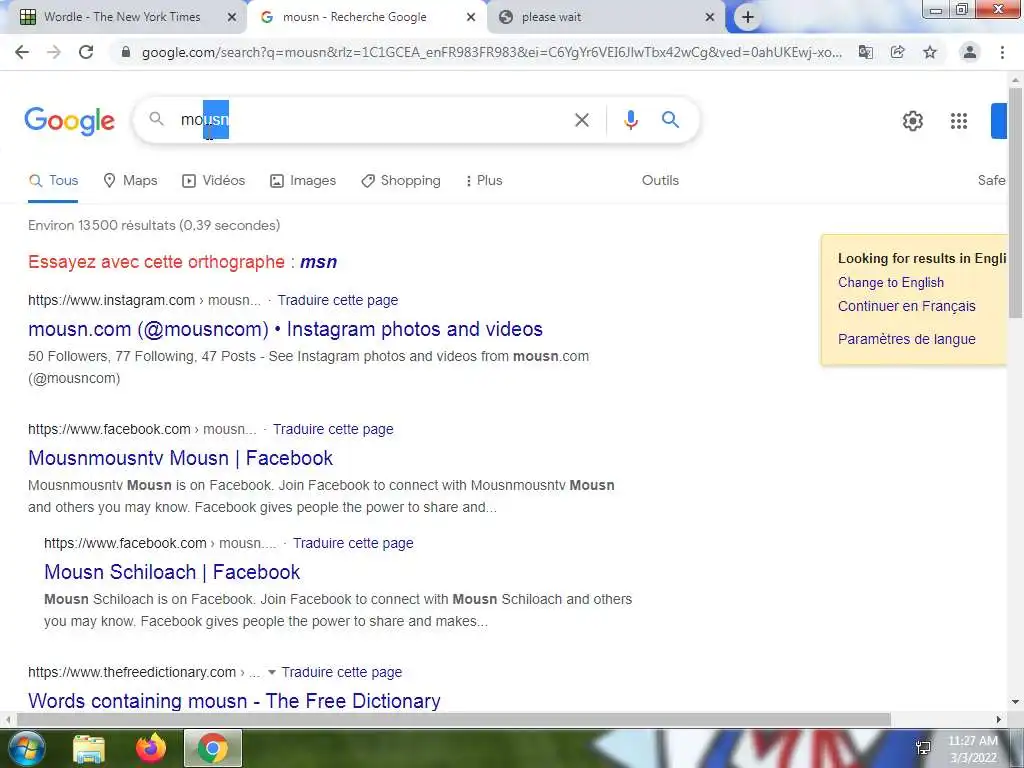The height and width of the screenshot is (768, 1024).
Task: Open Words containing mousn result
Action: point(234,701)
